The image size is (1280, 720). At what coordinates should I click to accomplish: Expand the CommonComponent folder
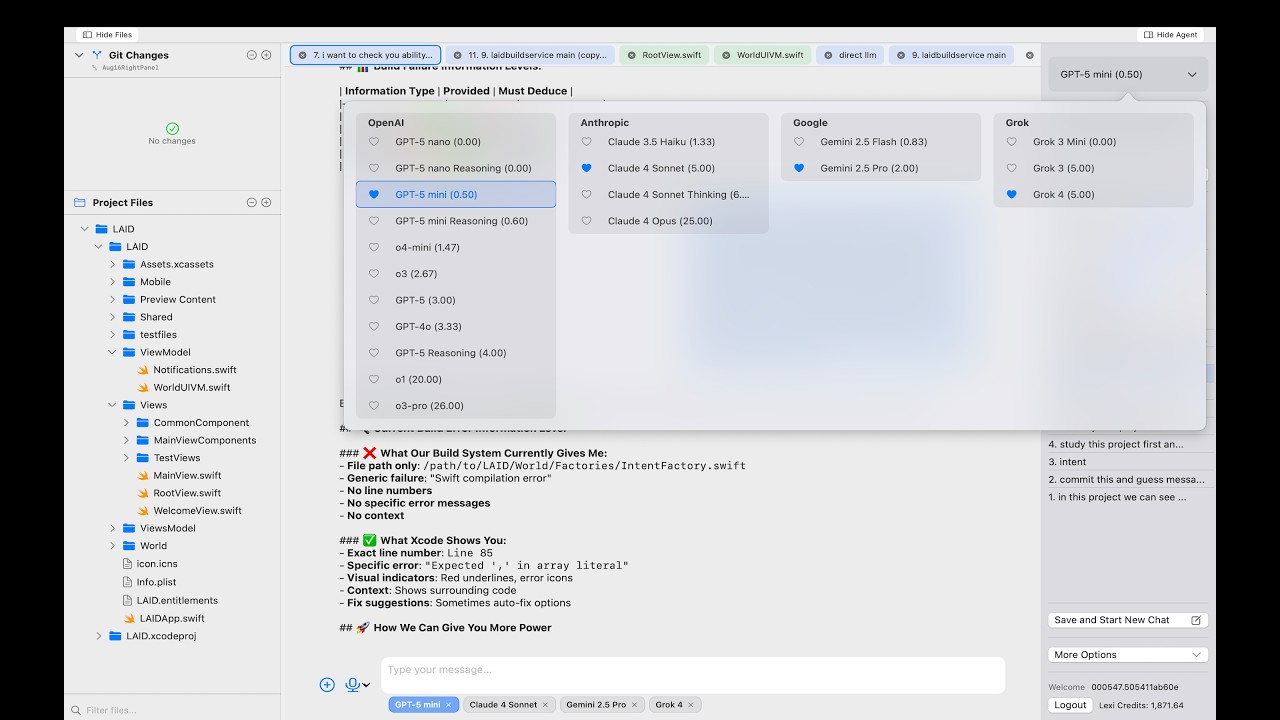[x=126, y=423]
